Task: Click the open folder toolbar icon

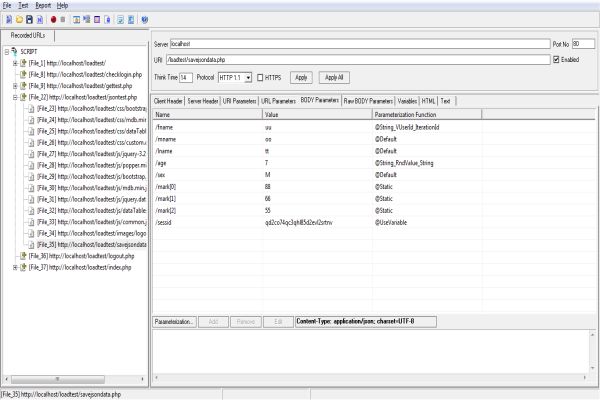Action: click(x=18, y=19)
